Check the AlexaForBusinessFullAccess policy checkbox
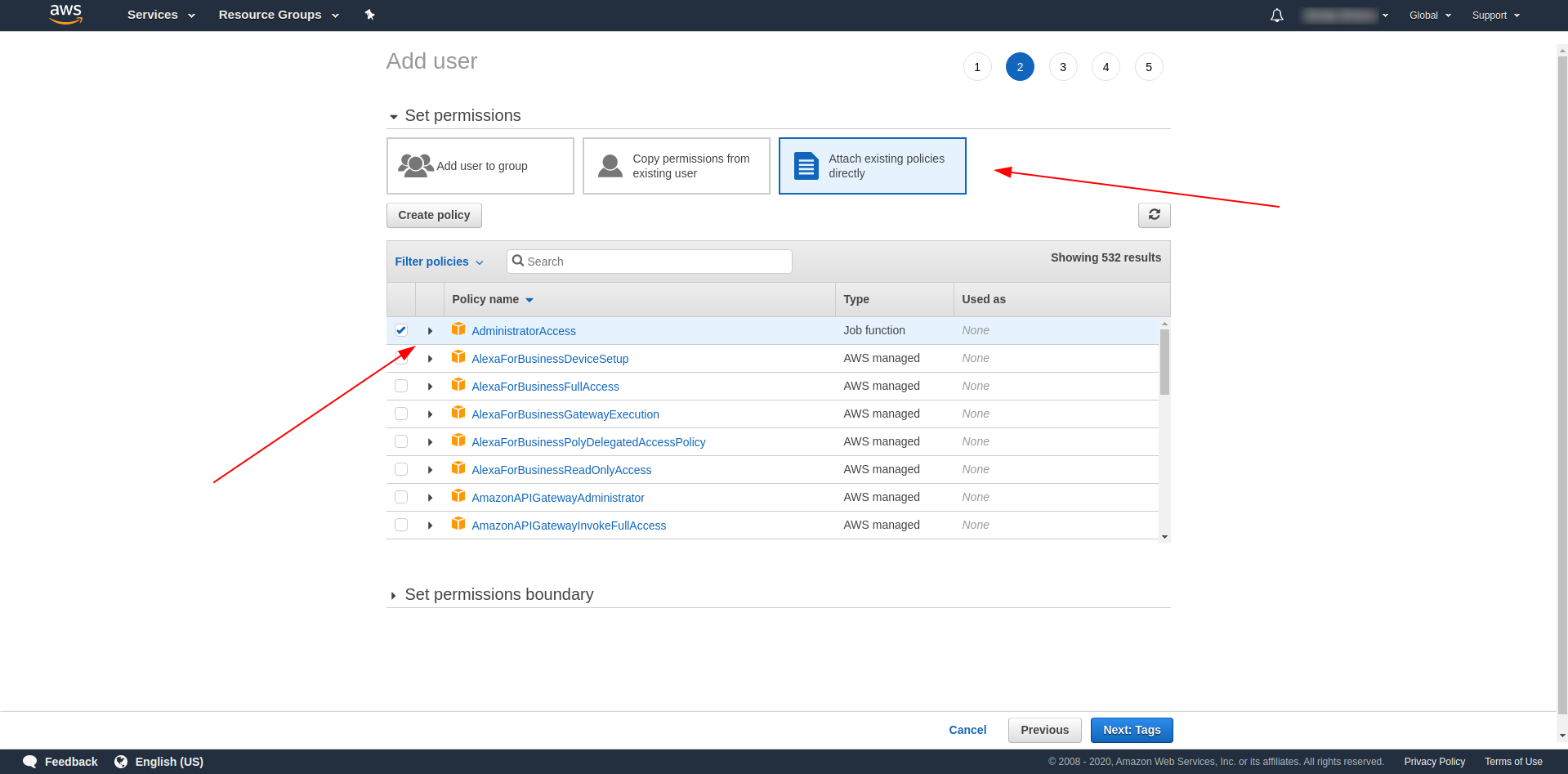Viewport: 1568px width, 774px height. [401, 386]
